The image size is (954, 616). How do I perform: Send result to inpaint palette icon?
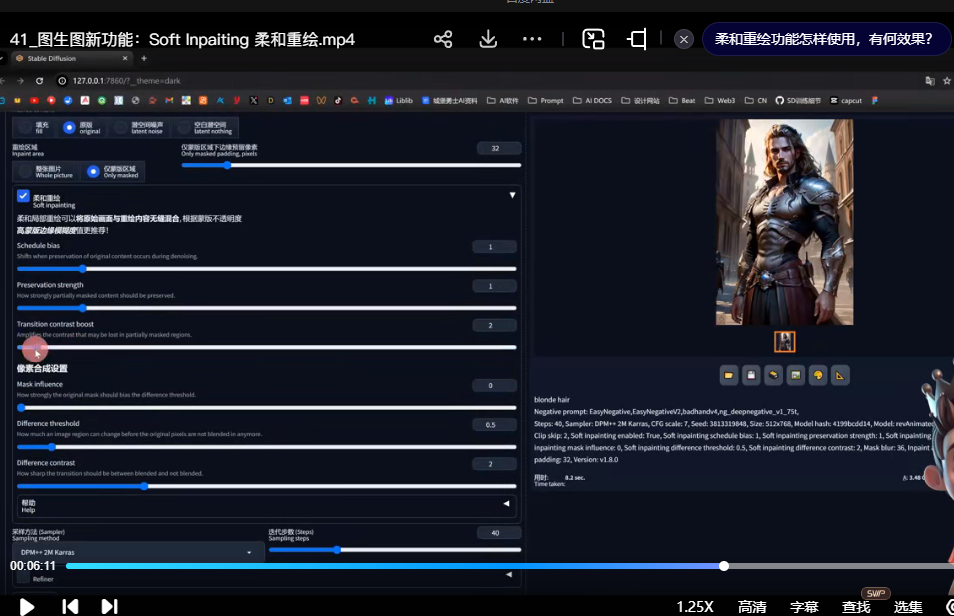818,376
